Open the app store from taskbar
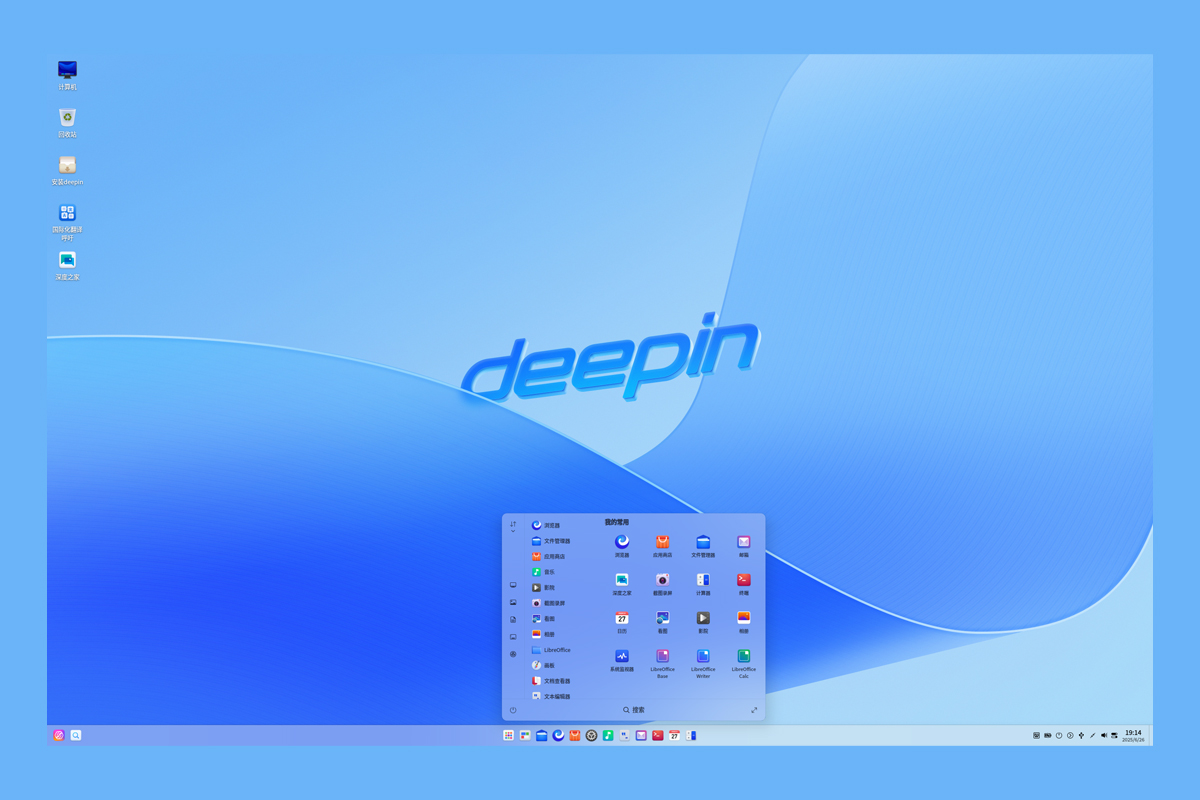 tap(575, 735)
